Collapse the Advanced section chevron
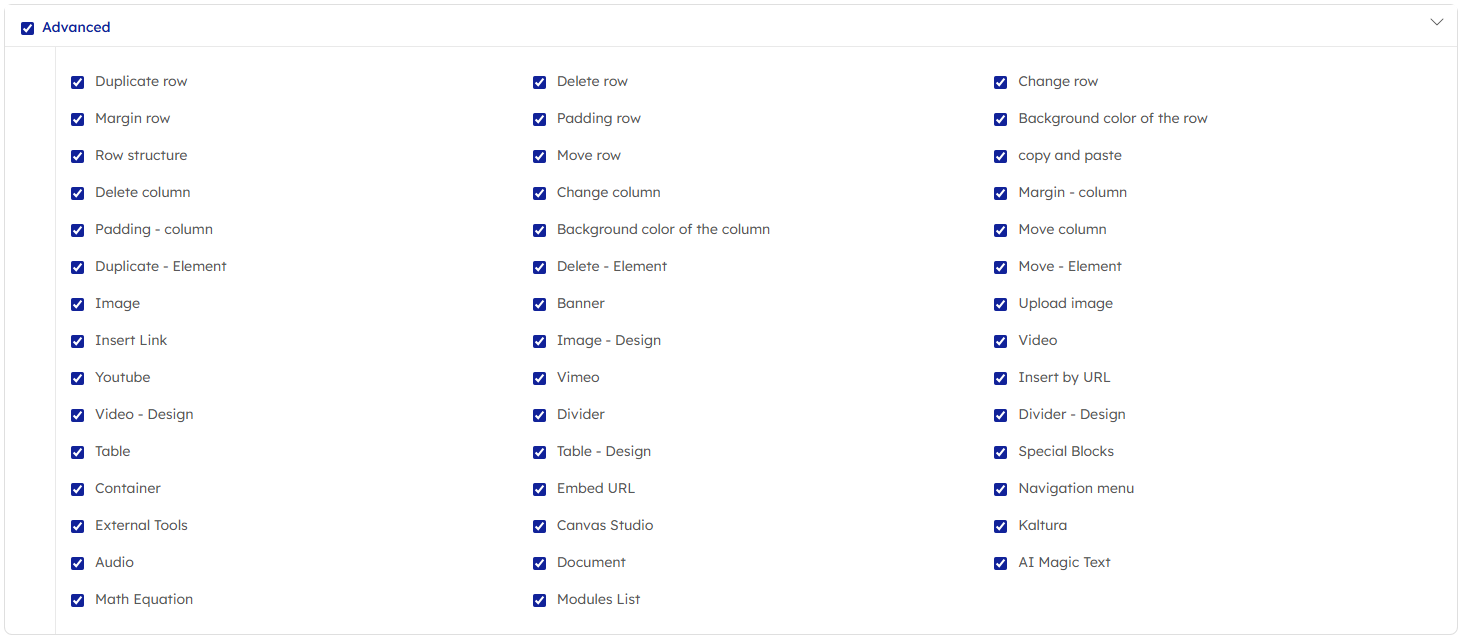This screenshot has width=1461, height=637. [x=1437, y=22]
